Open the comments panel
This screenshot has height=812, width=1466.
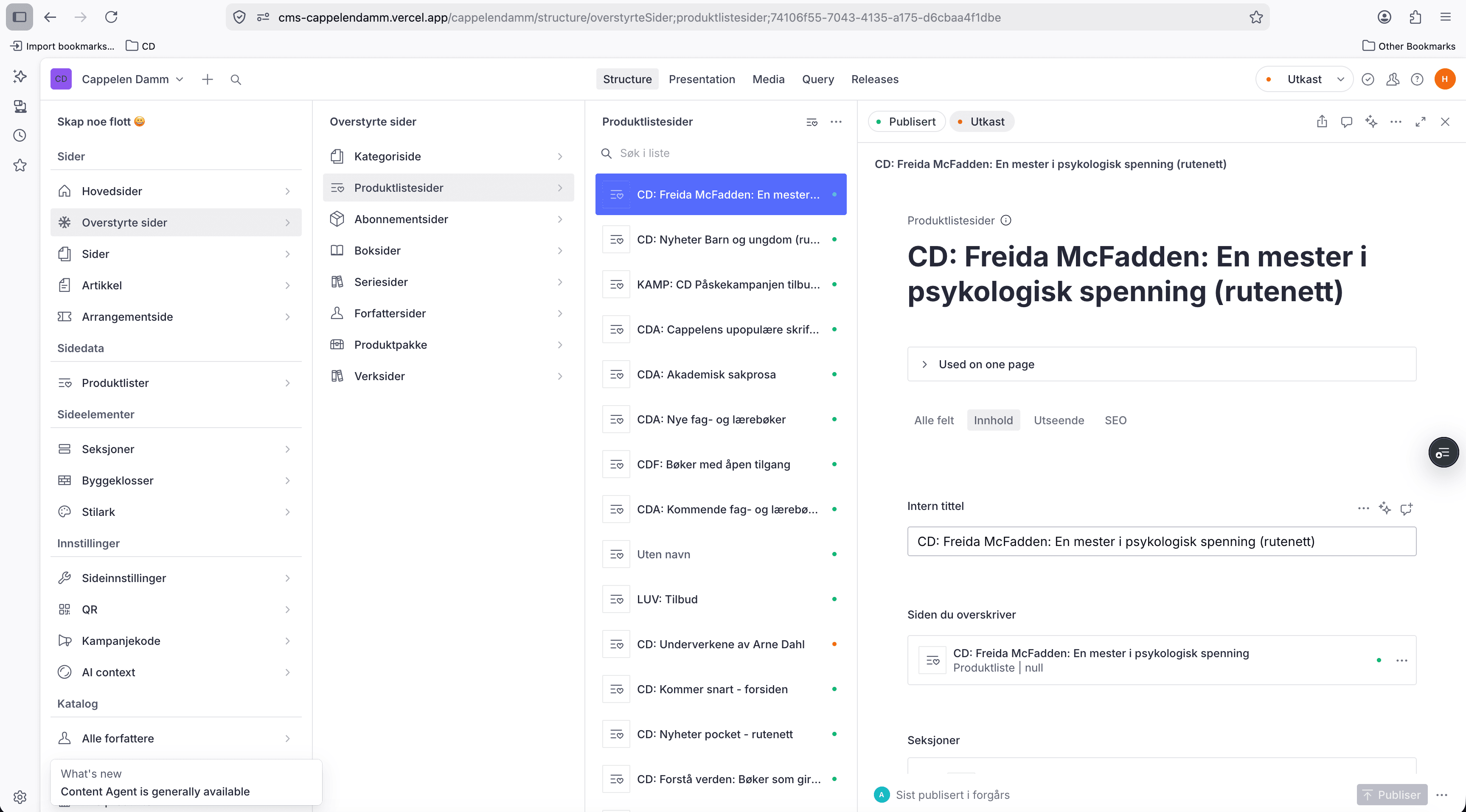coord(1346,122)
